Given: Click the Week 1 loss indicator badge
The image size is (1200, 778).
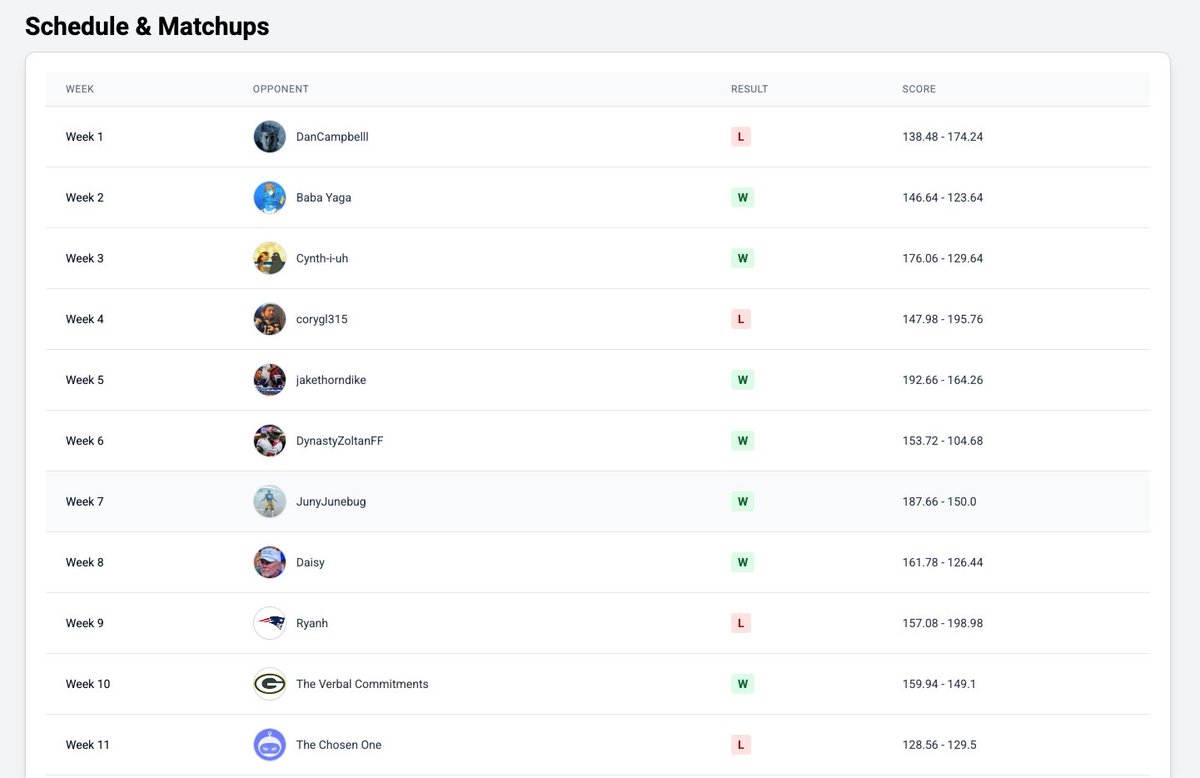Looking at the screenshot, I should pyautogui.click(x=741, y=136).
